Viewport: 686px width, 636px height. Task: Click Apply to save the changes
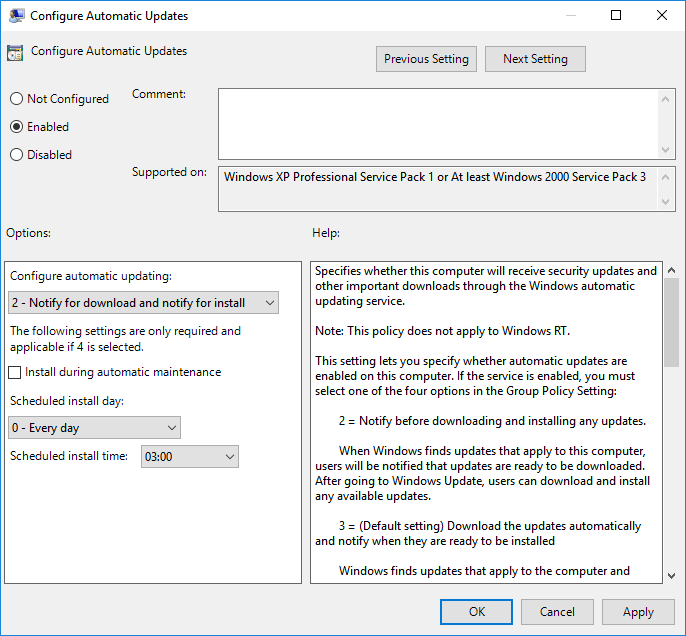tap(638, 612)
